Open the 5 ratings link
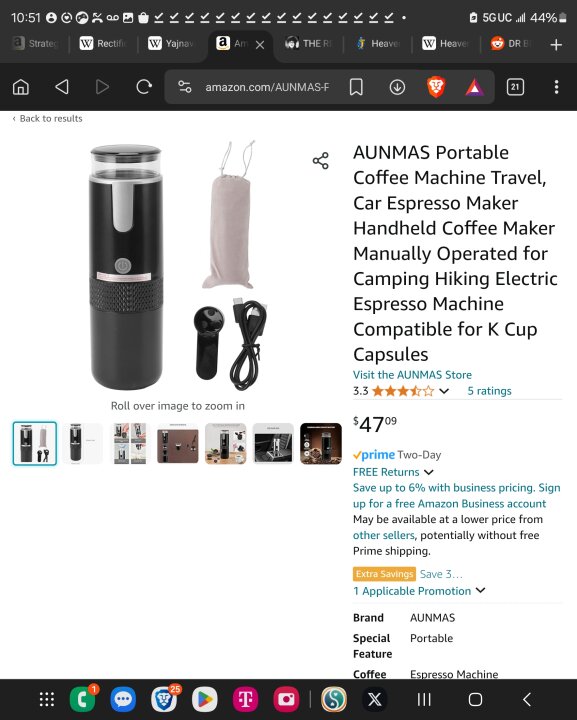This screenshot has width=577, height=720. click(x=489, y=391)
